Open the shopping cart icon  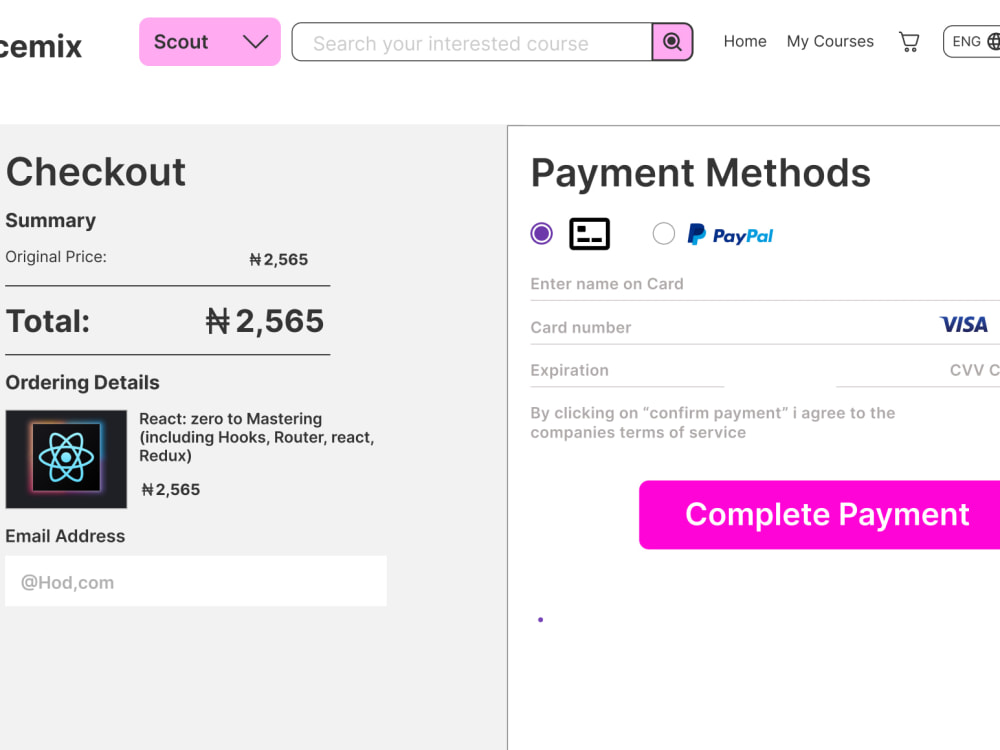pos(909,42)
